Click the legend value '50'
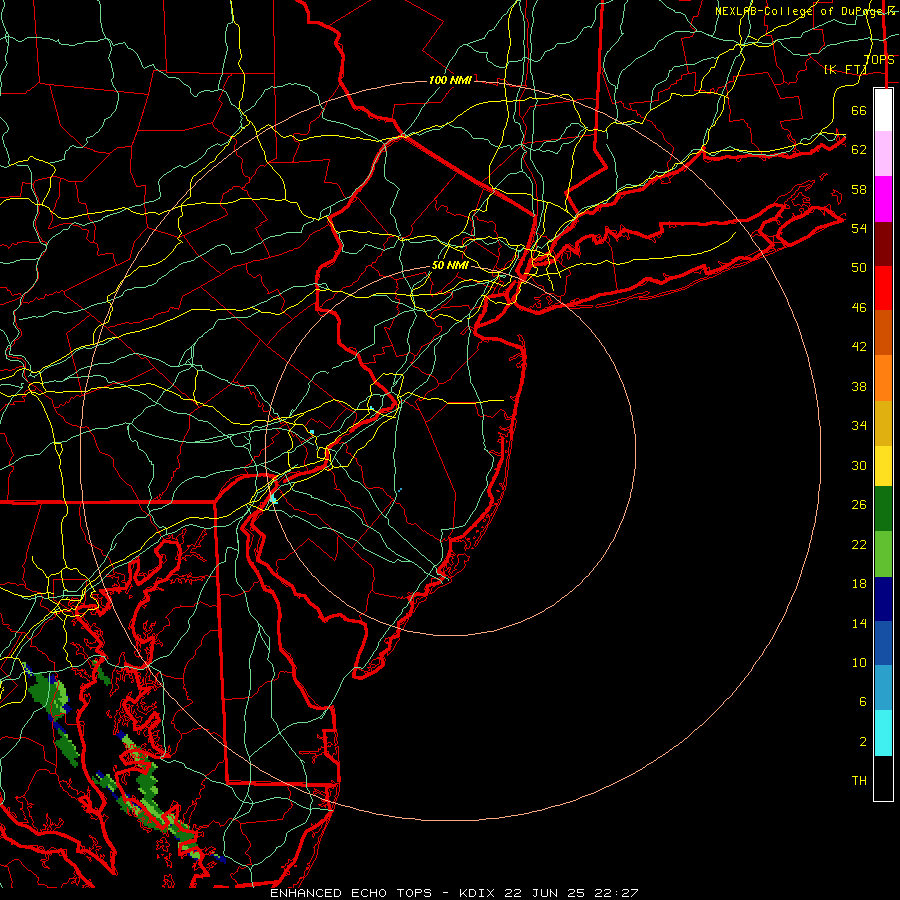 (x=859, y=268)
